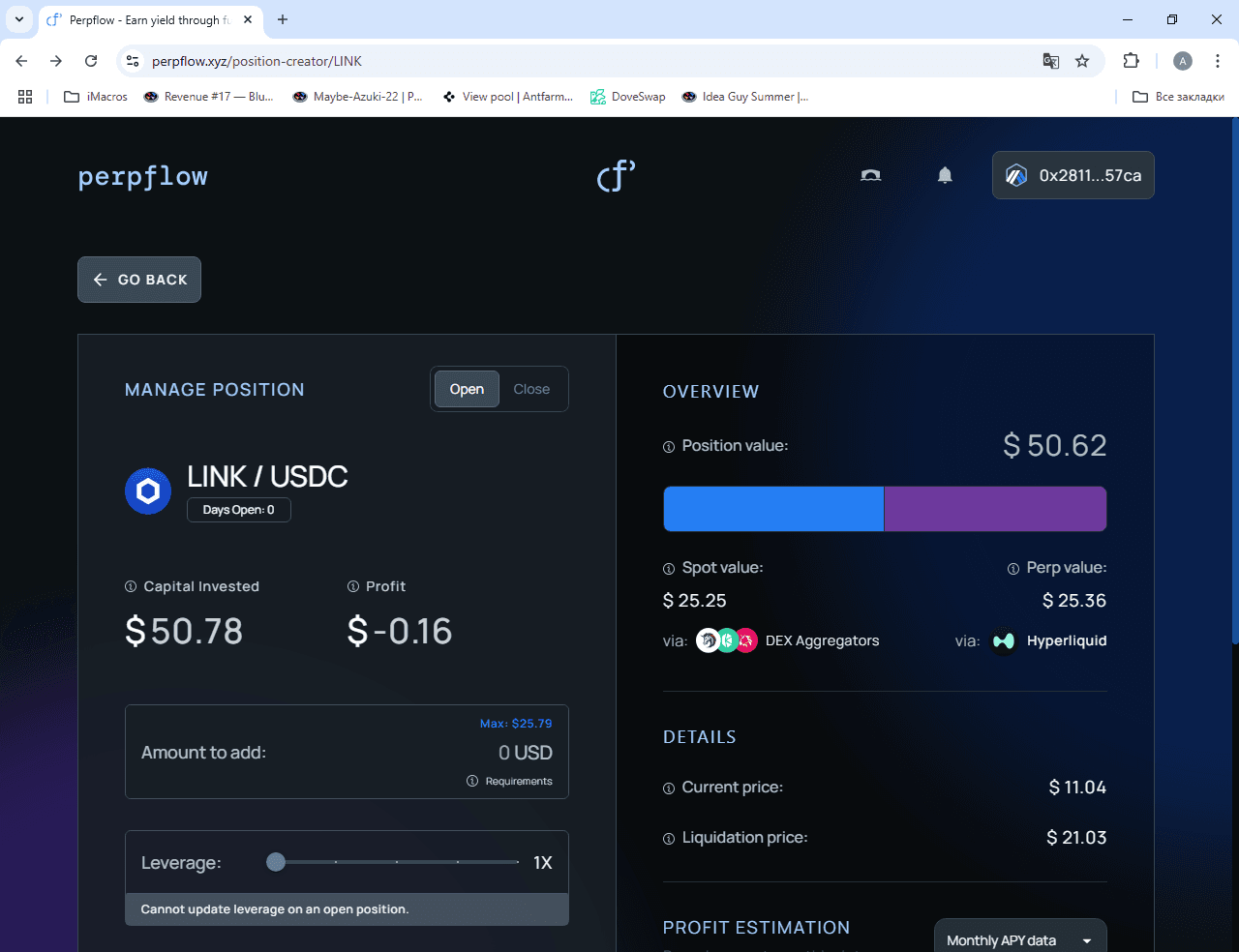Click the Days Open: 0 badge
The width and height of the screenshot is (1239, 952).
click(239, 510)
